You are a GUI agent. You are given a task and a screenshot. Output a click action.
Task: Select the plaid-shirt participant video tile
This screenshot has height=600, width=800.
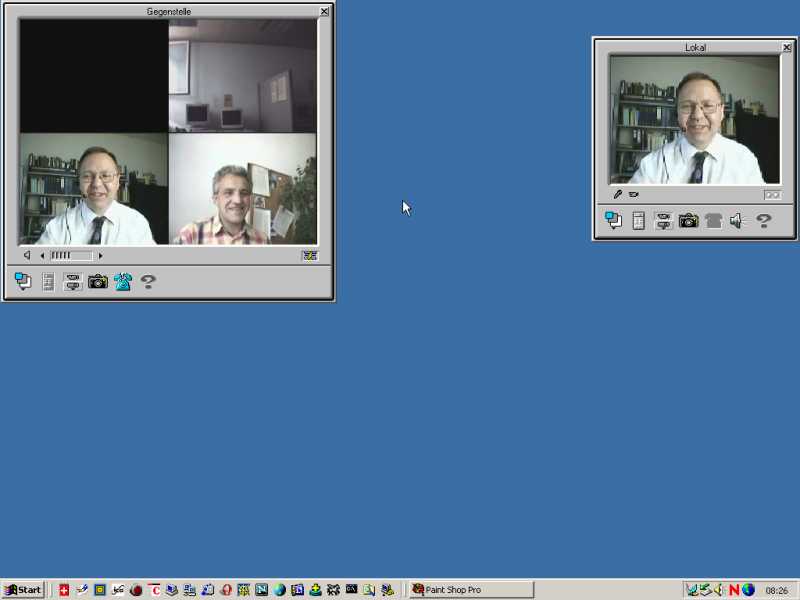pos(242,189)
